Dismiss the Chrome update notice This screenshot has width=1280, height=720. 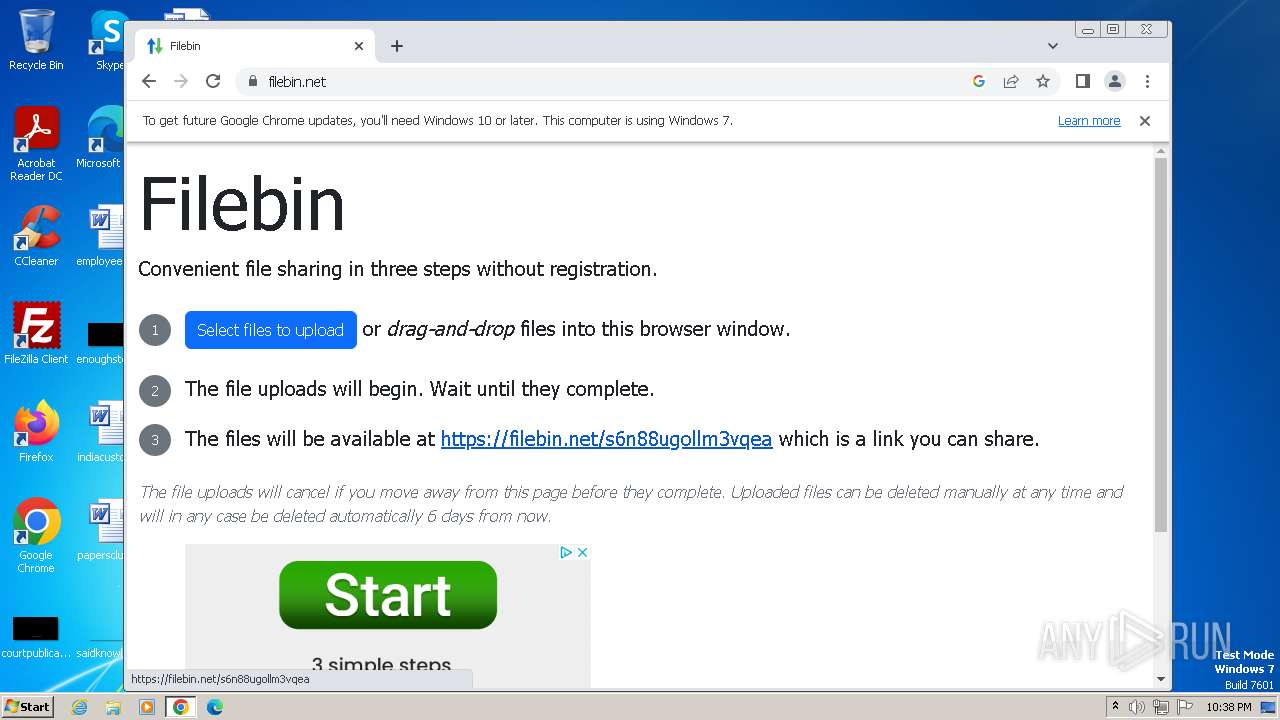coord(1145,121)
